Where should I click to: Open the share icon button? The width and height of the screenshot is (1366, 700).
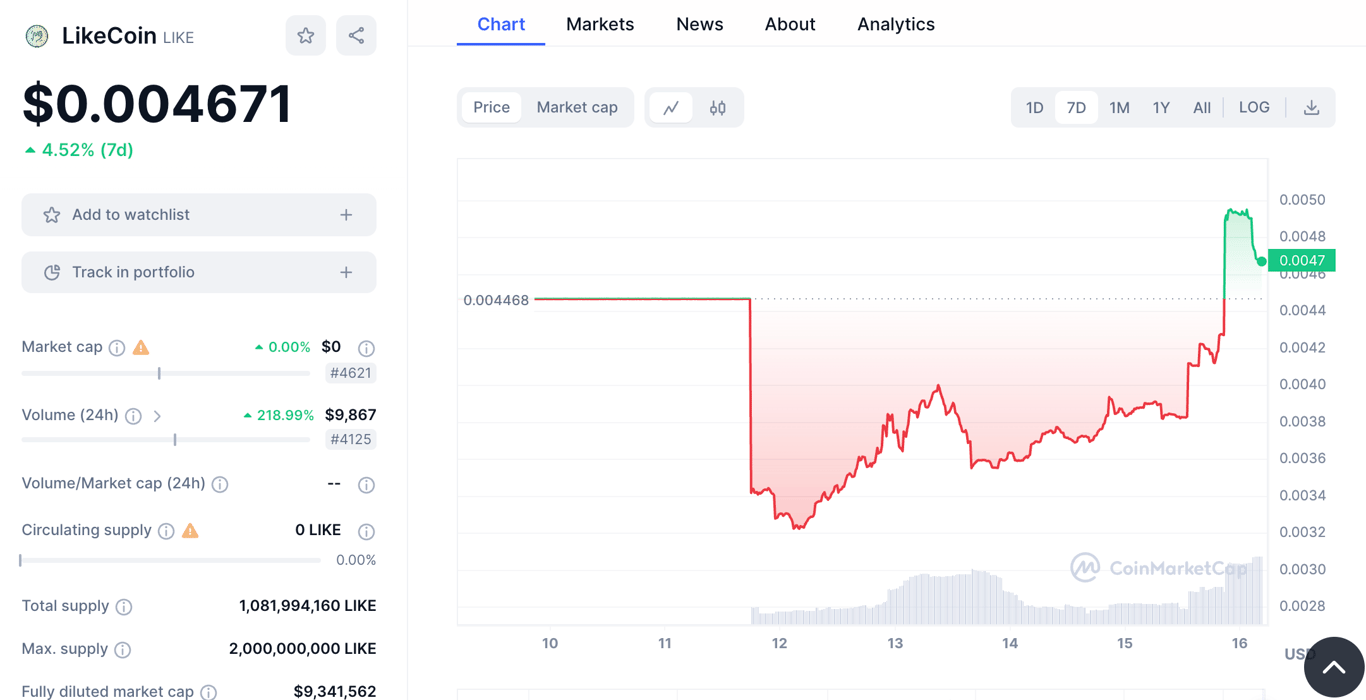click(x=356, y=36)
